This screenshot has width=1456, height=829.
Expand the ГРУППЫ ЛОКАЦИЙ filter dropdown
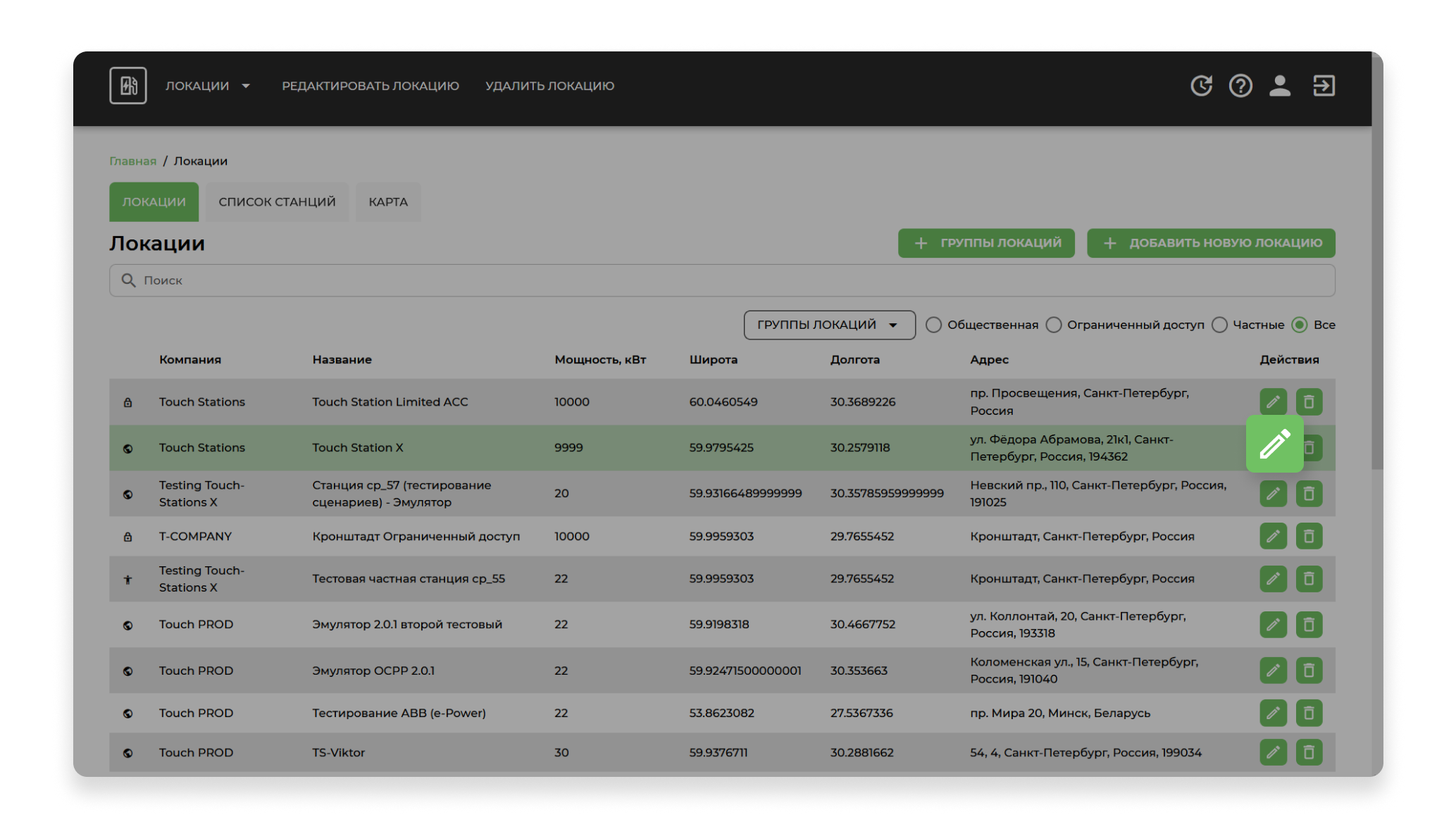pyautogui.click(x=829, y=325)
